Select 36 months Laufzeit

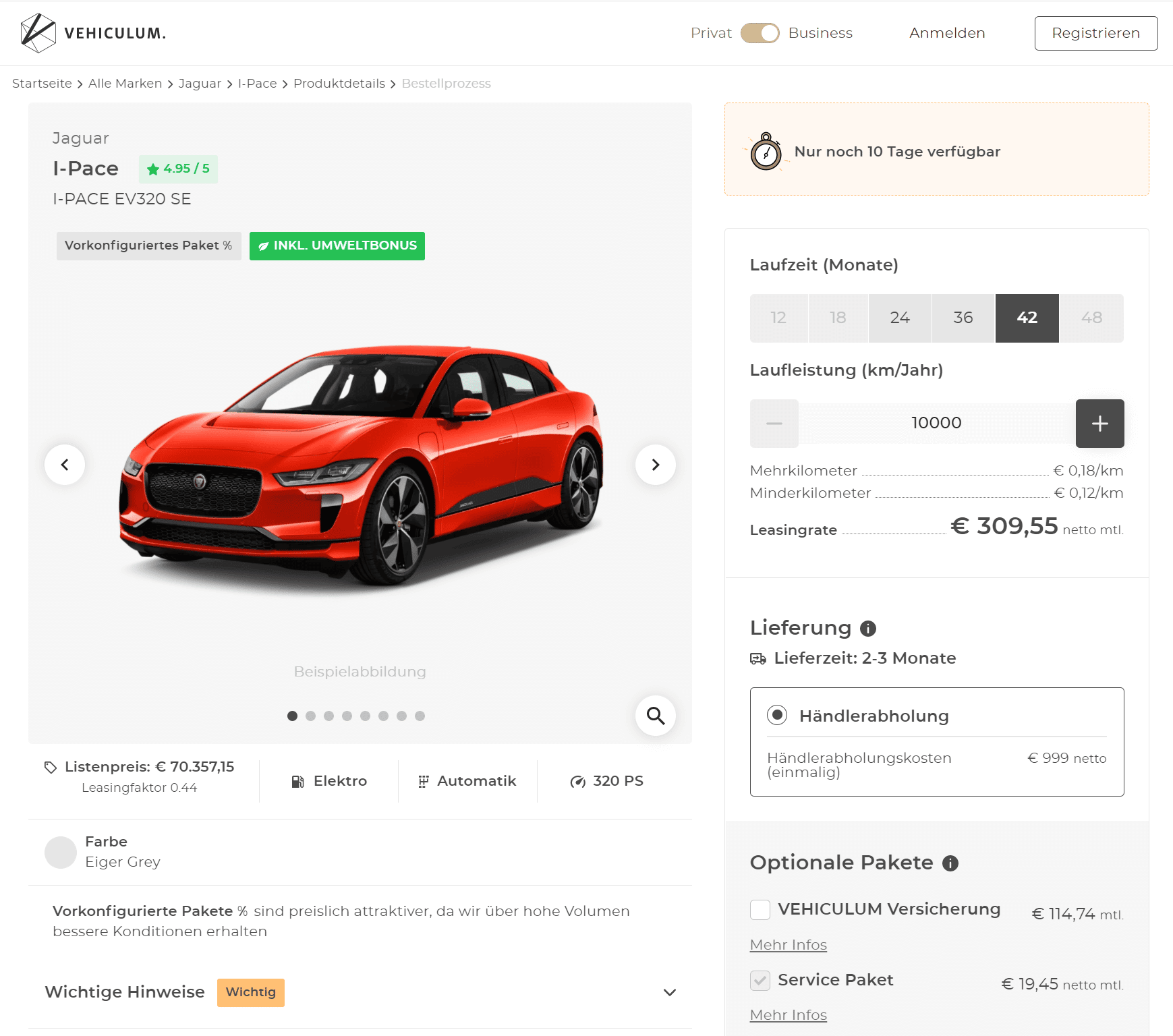(963, 318)
